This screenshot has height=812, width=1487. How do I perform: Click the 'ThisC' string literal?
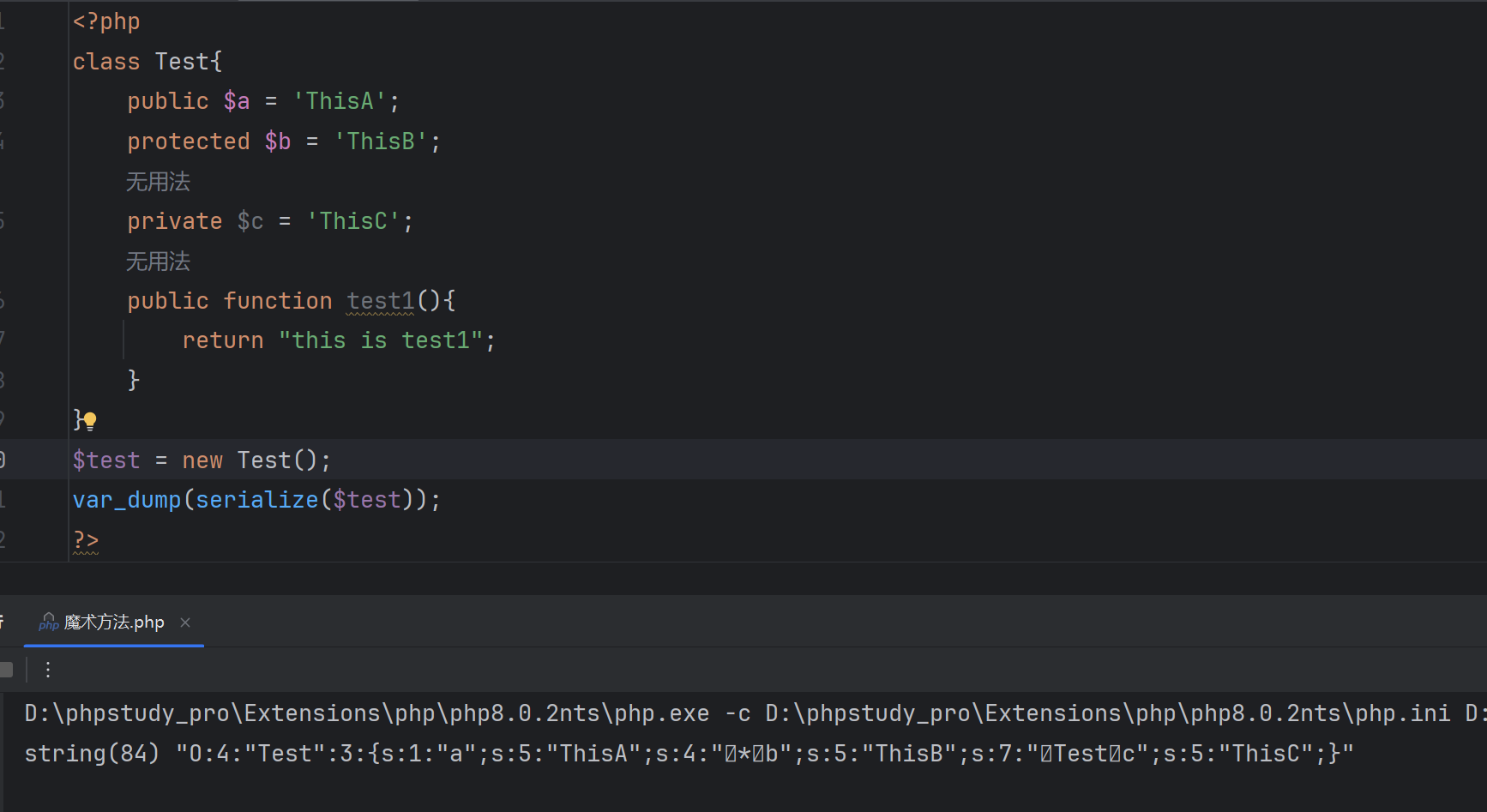353,221
